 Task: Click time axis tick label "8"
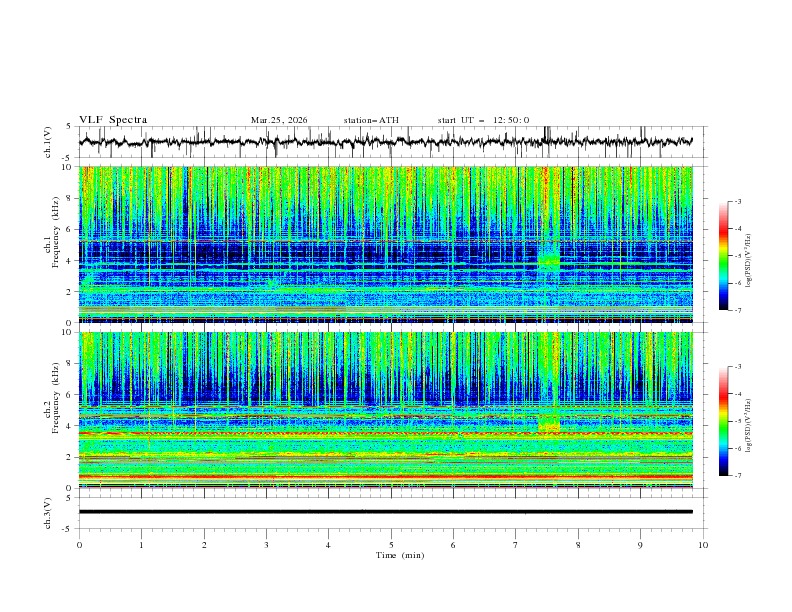pos(578,545)
